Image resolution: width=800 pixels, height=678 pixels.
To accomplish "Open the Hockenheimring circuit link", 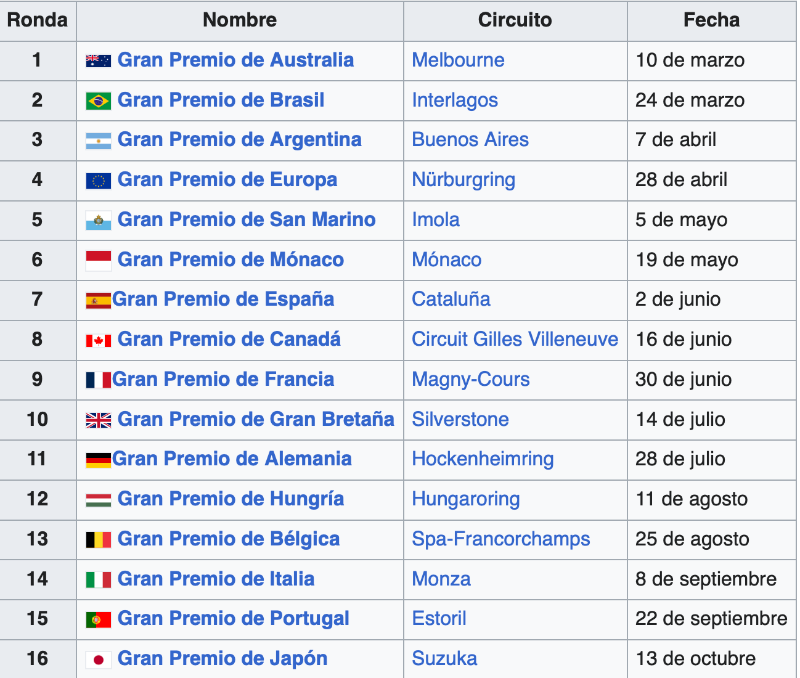I will coord(483,459).
